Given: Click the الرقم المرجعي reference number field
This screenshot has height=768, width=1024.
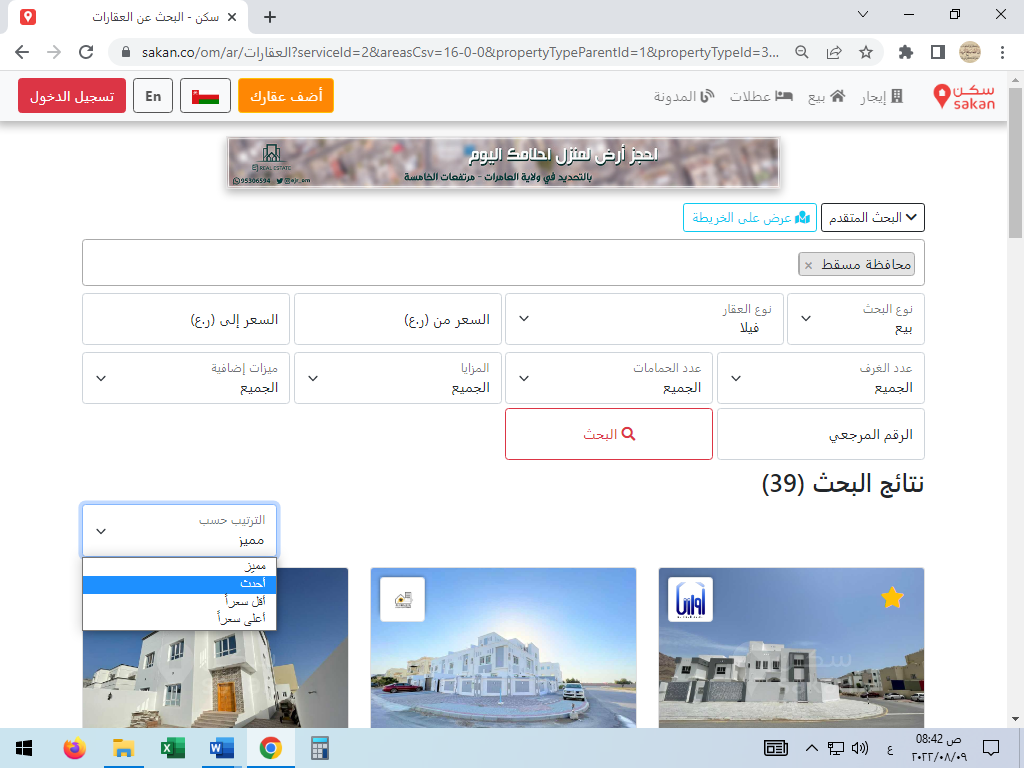Looking at the screenshot, I should [x=820, y=434].
